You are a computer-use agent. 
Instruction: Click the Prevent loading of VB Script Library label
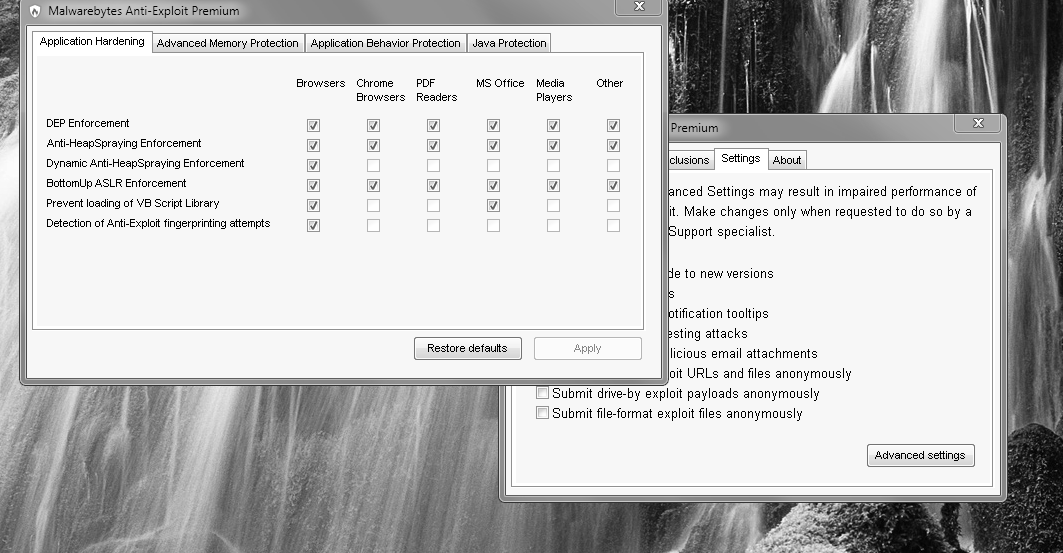click(133, 203)
